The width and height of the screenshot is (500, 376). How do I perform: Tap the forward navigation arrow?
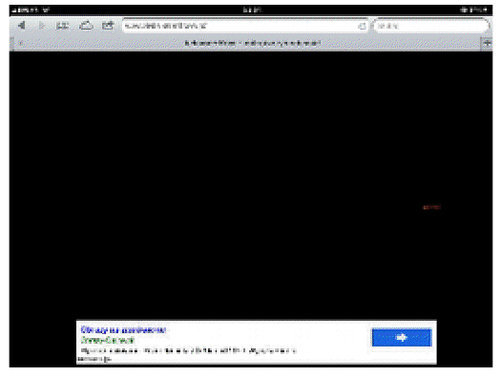(42, 26)
